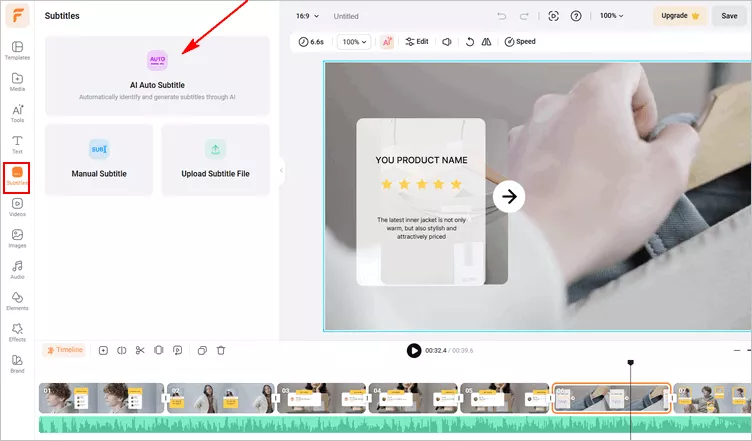Open the Videos sidebar panel

click(17, 207)
